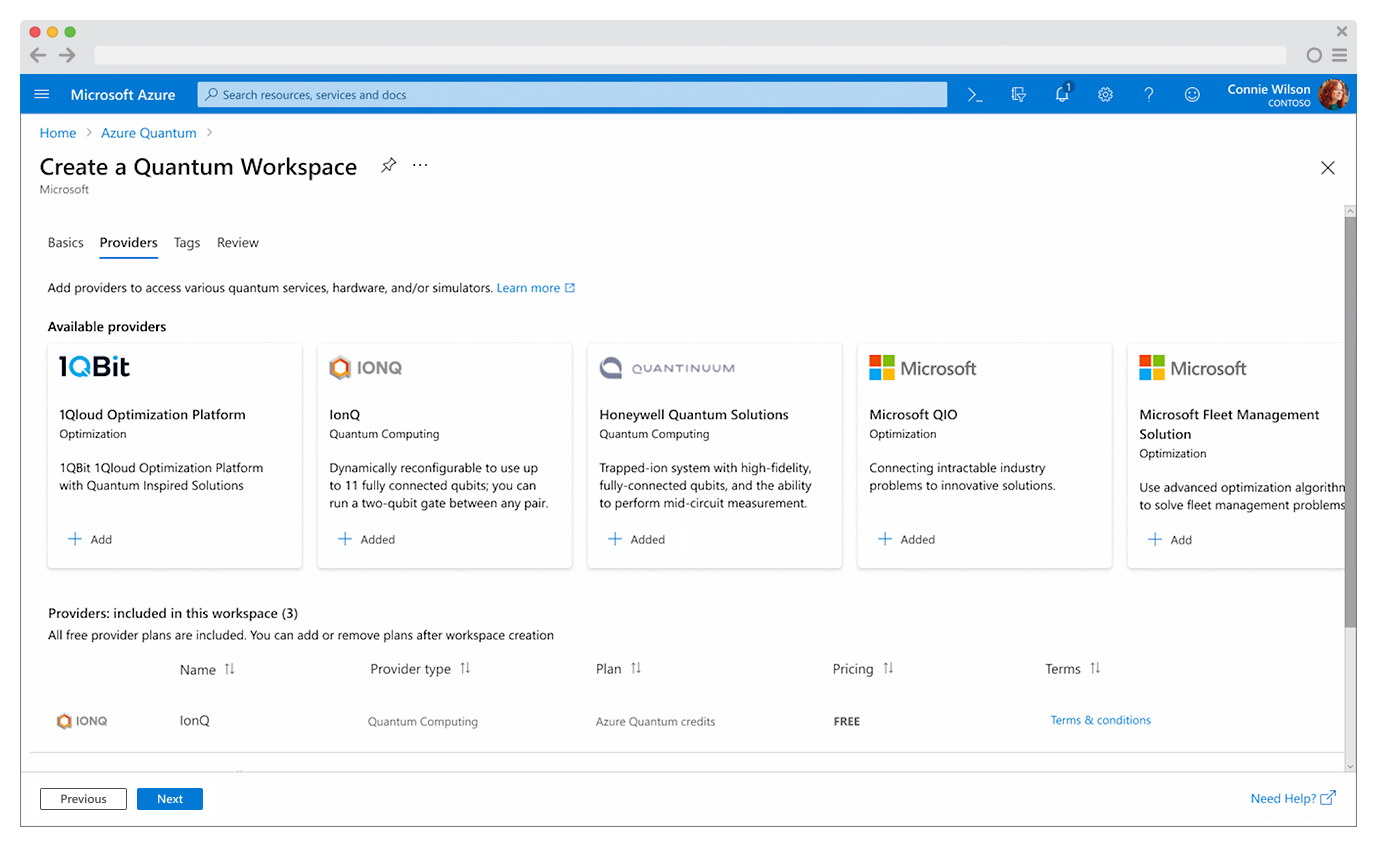Open the portal settings gear
The image size is (1377, 847).
pyautogui.click(x=1105, y=94)
